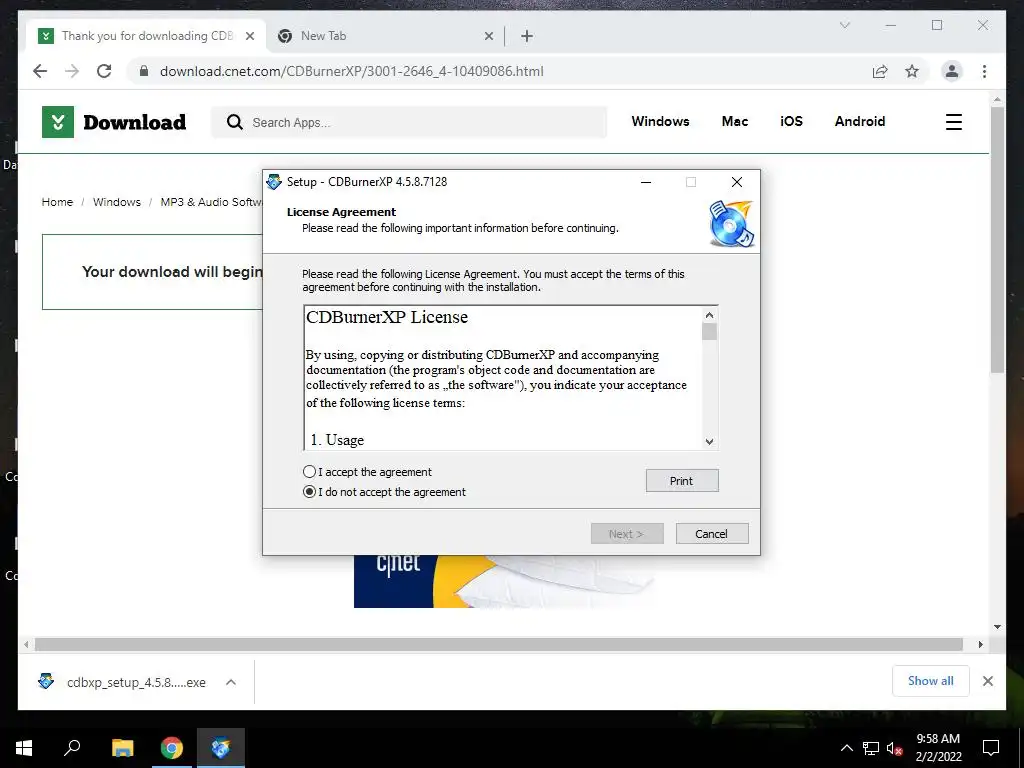The height and width of the screenshot is (768, 1024).
Task: Click the muted volume tray icon
Action: [895, 748]
